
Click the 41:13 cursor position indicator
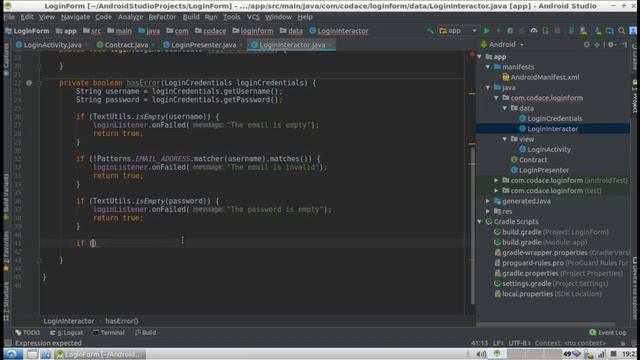click(480, 343)
